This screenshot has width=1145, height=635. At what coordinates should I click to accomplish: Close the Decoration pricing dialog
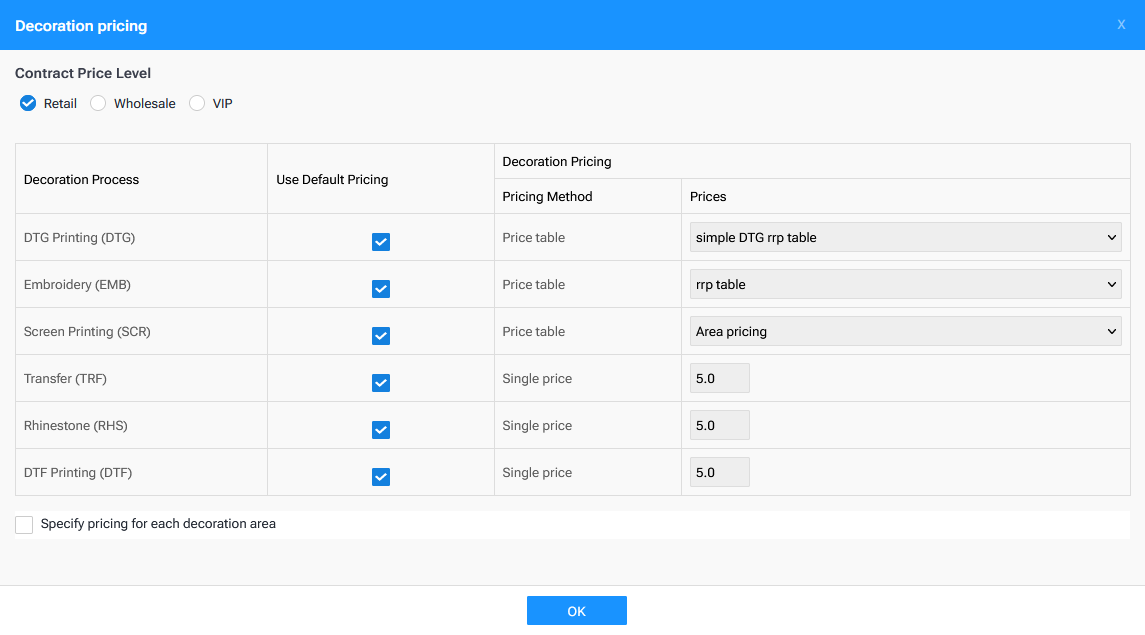click(1121, 24)
